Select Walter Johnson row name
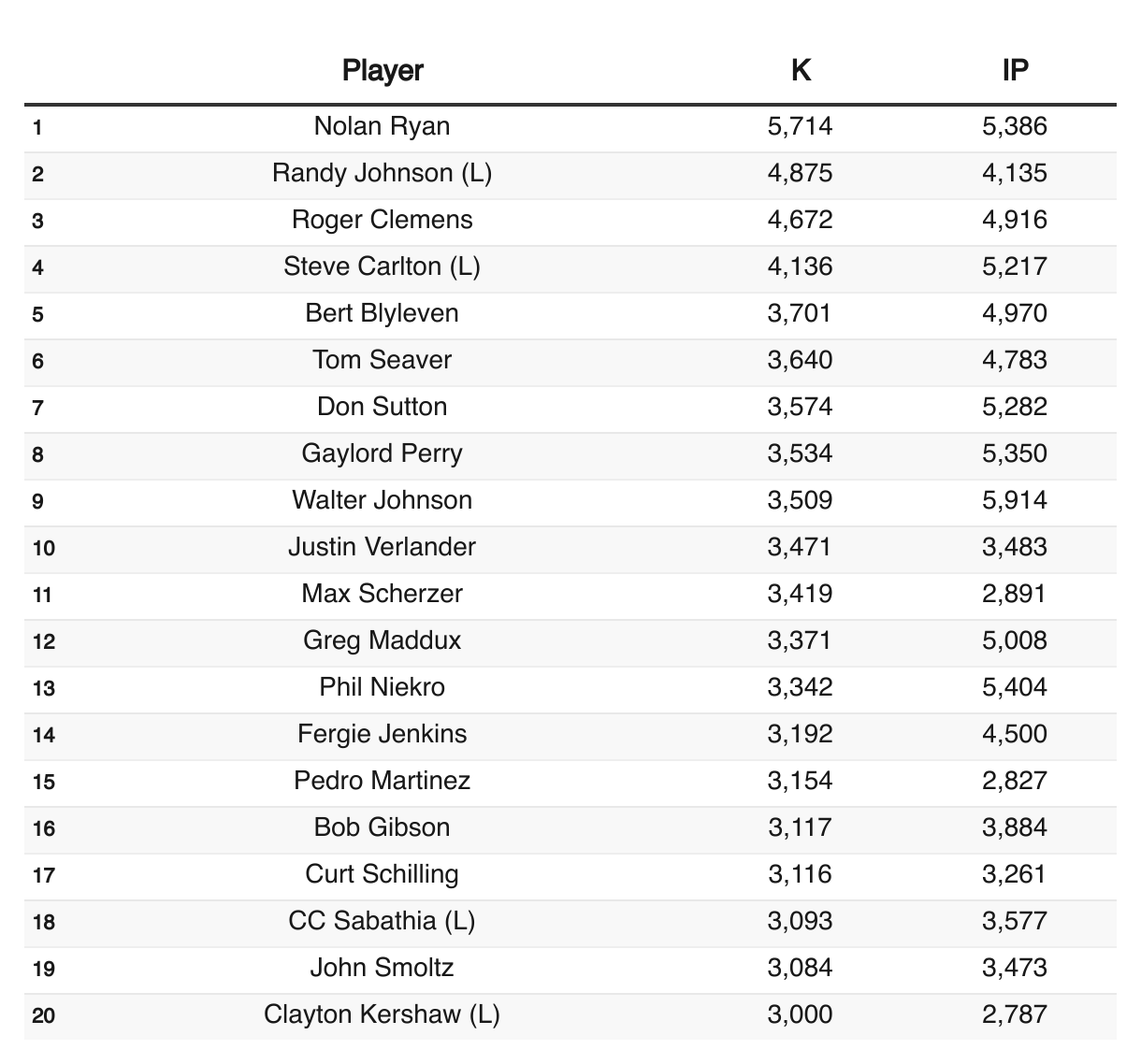The width and height of the screenshot is (1141, 1064). [383, 500]
